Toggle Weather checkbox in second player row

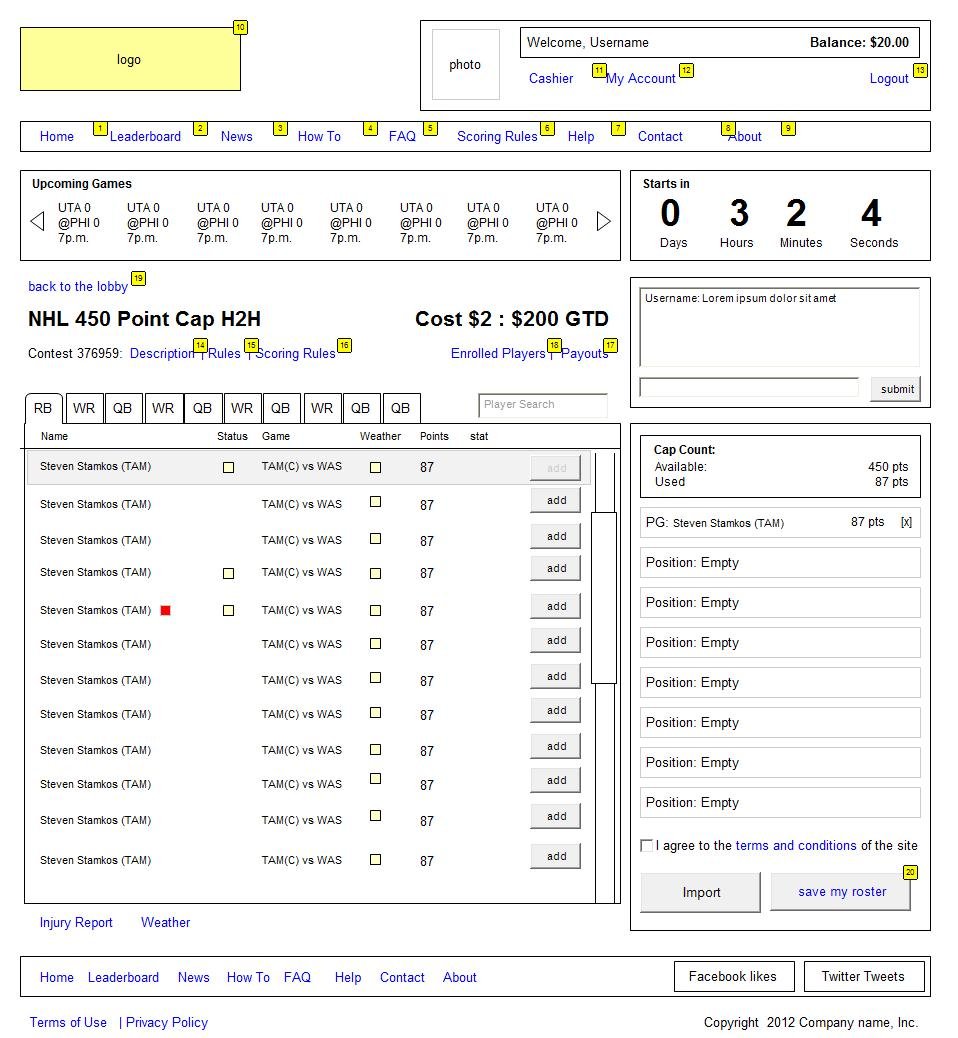pyautogui.click(x=375, y=502)
